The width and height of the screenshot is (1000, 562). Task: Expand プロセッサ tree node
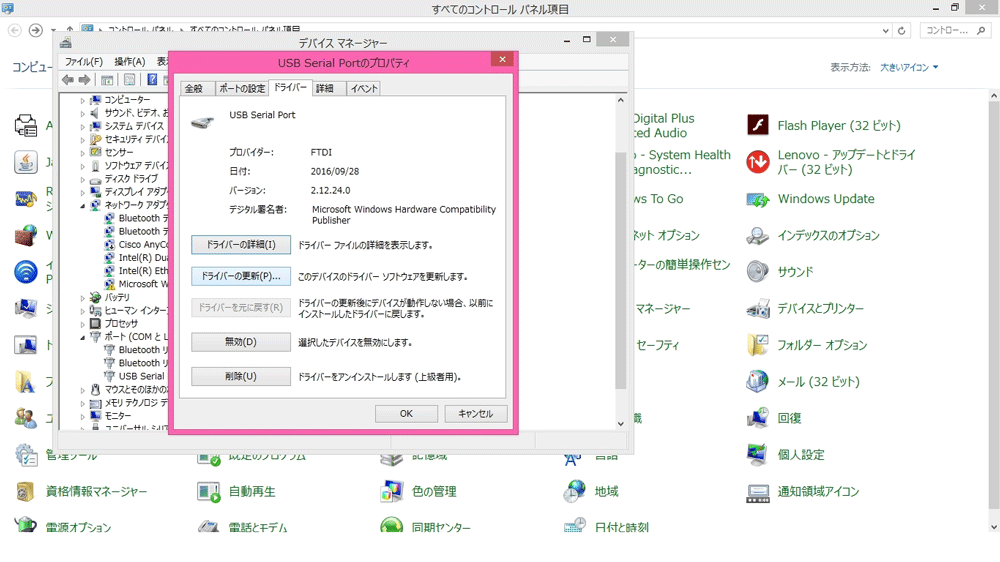82,324
